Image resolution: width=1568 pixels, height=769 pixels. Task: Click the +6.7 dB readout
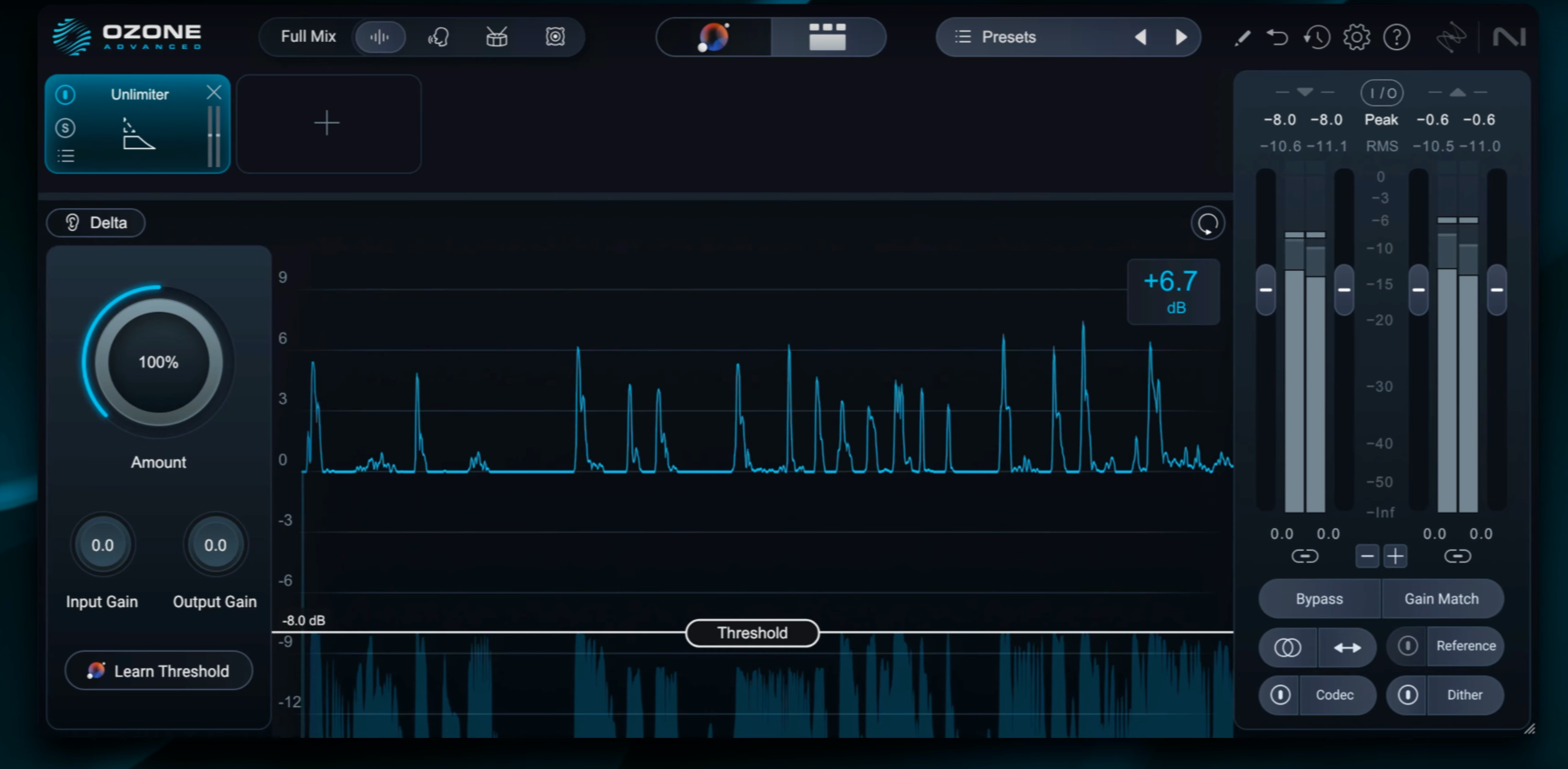coord(1172,292)
